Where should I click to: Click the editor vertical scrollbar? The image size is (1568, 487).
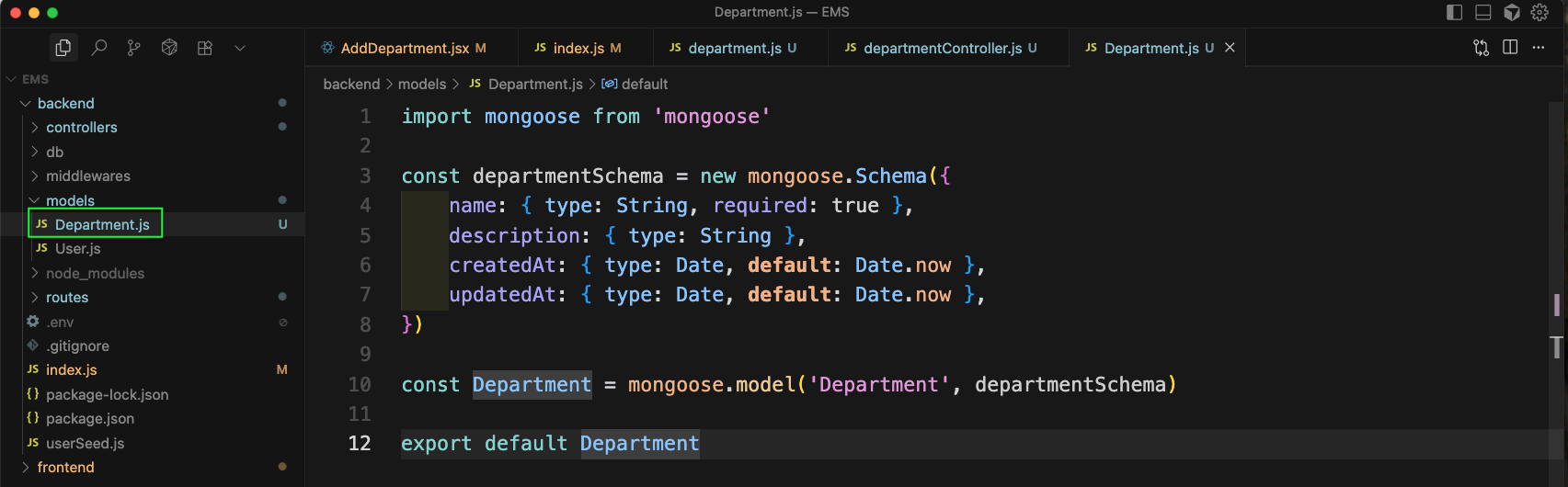coord(1556,305)
